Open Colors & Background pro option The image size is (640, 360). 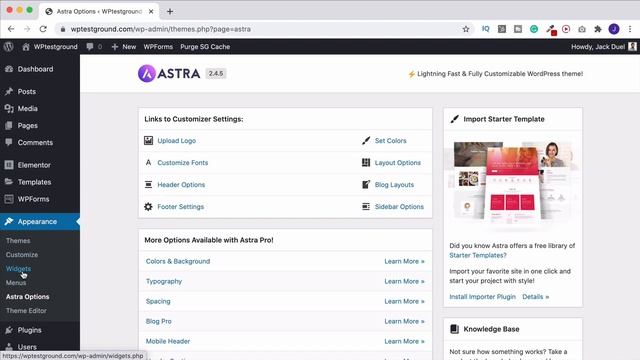click(x=178, y=261)
